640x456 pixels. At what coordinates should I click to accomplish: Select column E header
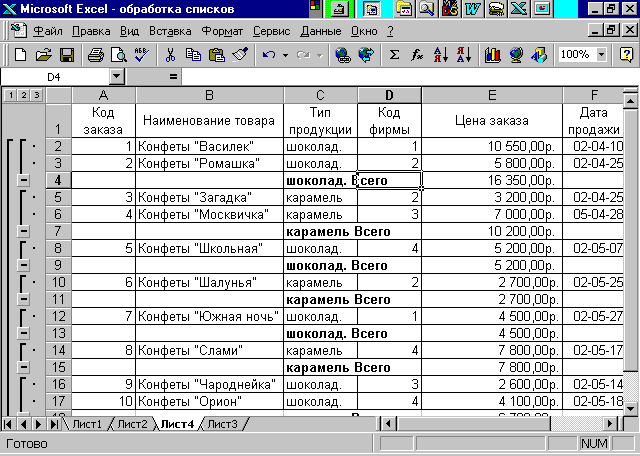pos(492,96)
